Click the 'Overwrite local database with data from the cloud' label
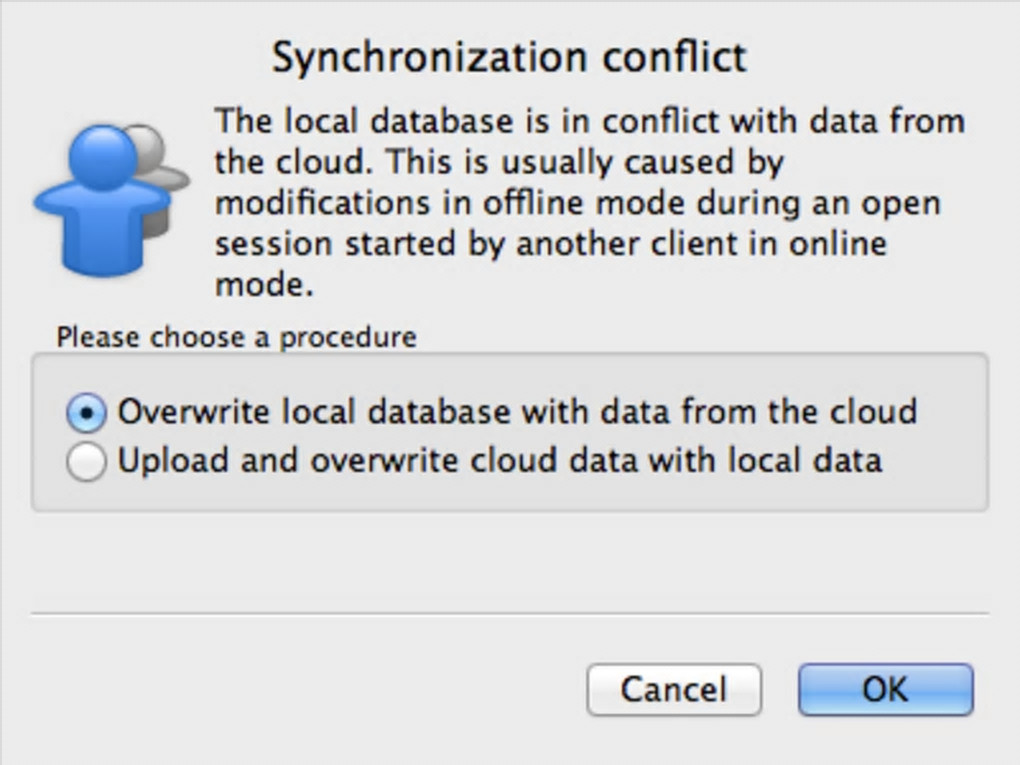Image resolution: width=1020 pixels, height=765 pixels. (x=517, y=412)
